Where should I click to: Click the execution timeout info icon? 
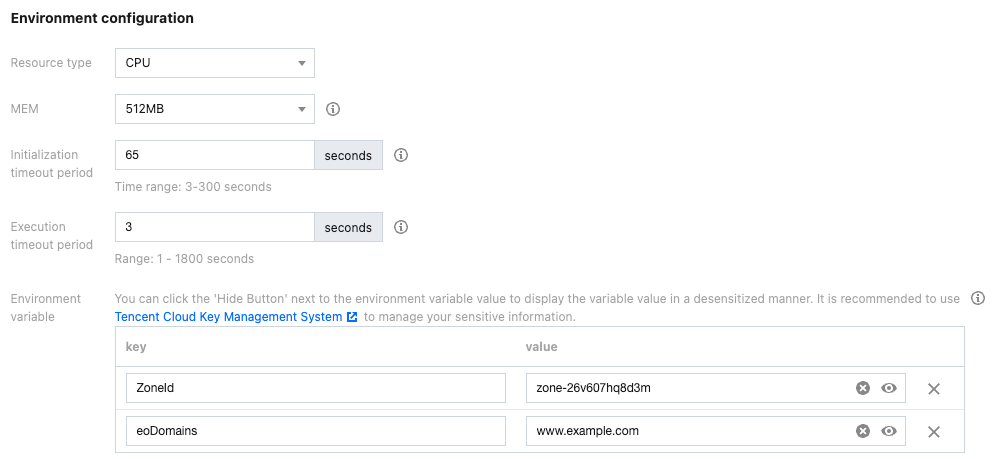pos(401,228)
